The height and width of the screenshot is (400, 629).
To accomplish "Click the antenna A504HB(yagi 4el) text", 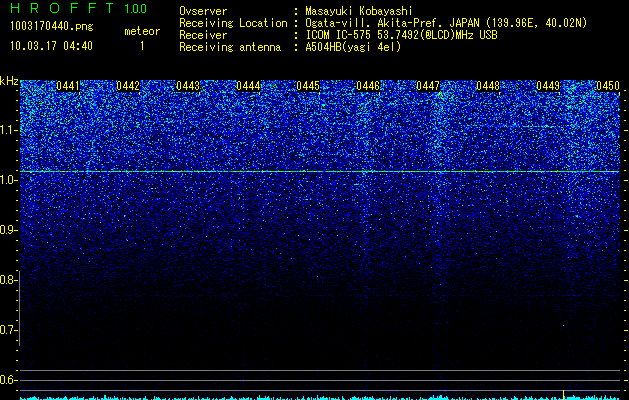I will click(x=353, y=47).
